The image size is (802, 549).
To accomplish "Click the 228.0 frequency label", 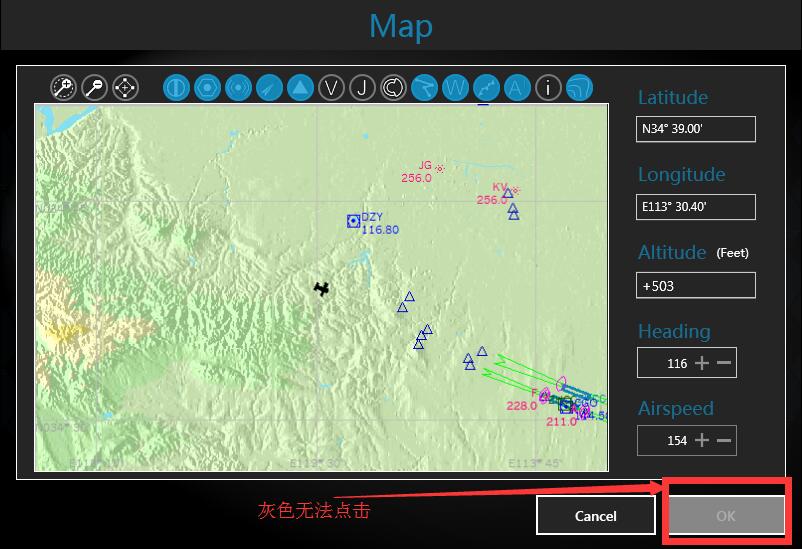I will [x=522, y=406].
